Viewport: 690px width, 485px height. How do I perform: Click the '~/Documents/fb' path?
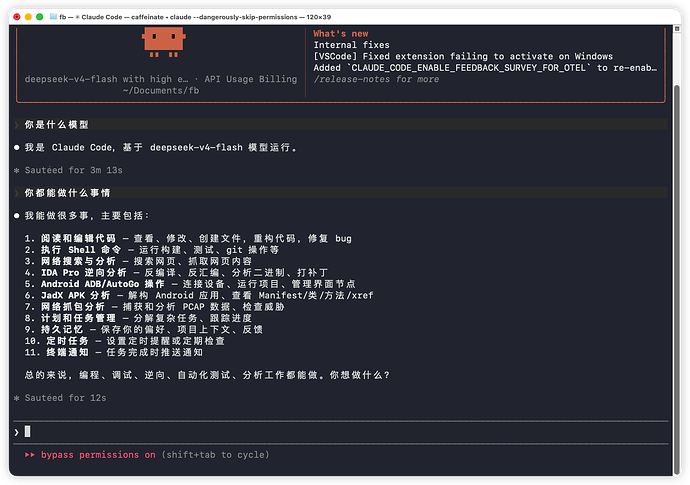(161, 91)
